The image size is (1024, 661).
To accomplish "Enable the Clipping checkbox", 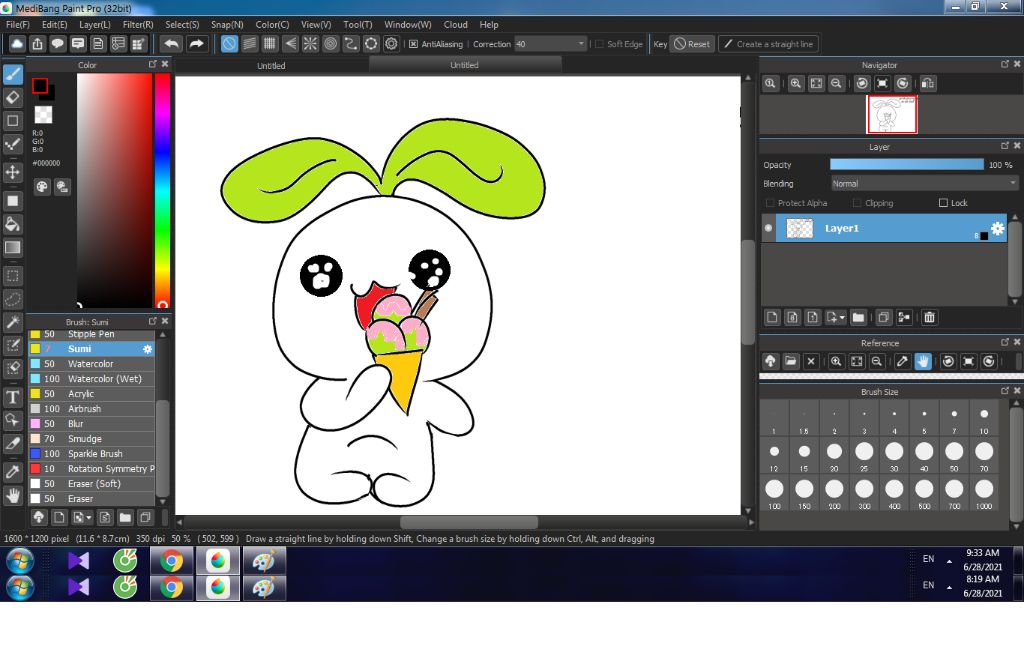I will tap(857, 203).
